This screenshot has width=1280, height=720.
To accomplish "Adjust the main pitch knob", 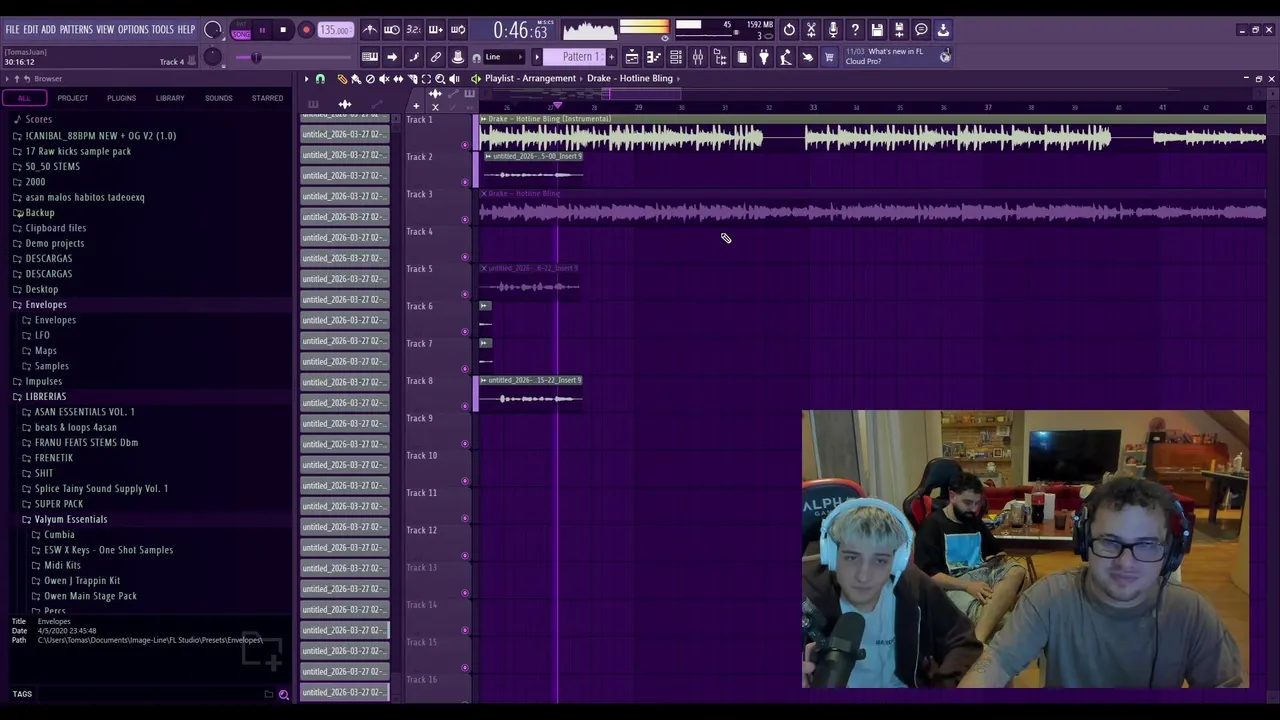I will pyautogui.click(x=213, y=57).
